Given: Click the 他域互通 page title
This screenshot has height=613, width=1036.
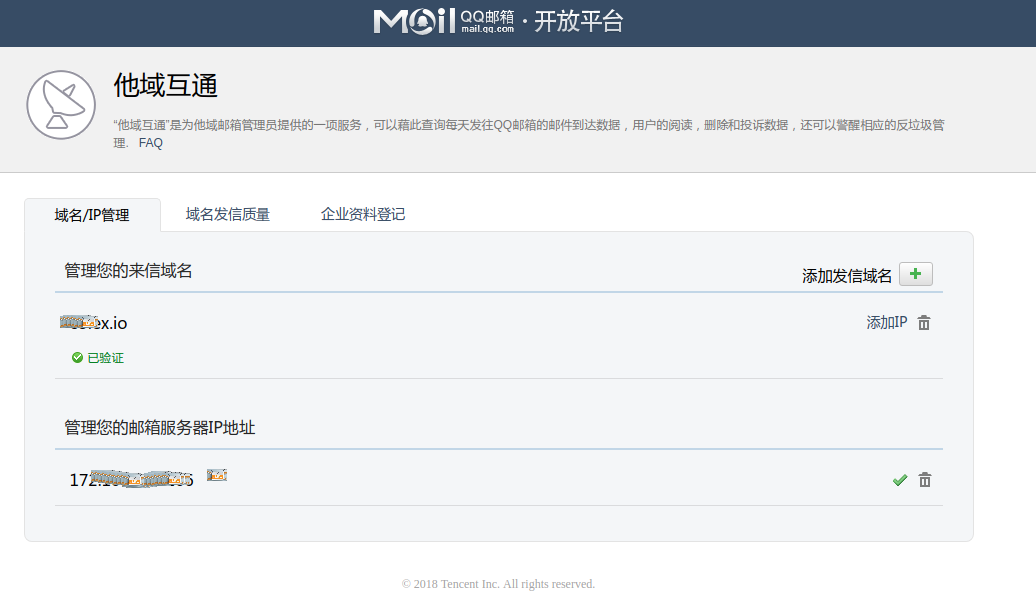Looking at the screenshot, I should 166,86.
